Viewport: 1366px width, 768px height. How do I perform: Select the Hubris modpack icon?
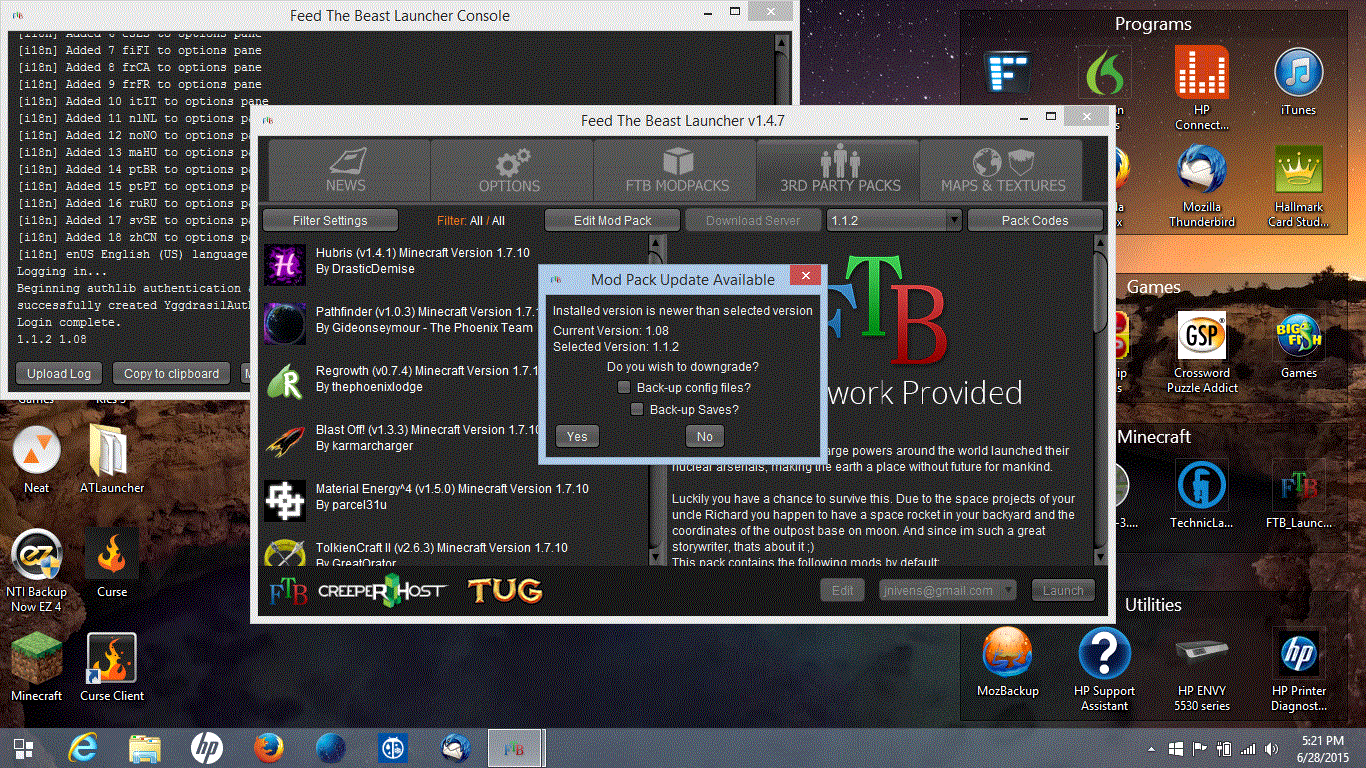pos(285,263)
